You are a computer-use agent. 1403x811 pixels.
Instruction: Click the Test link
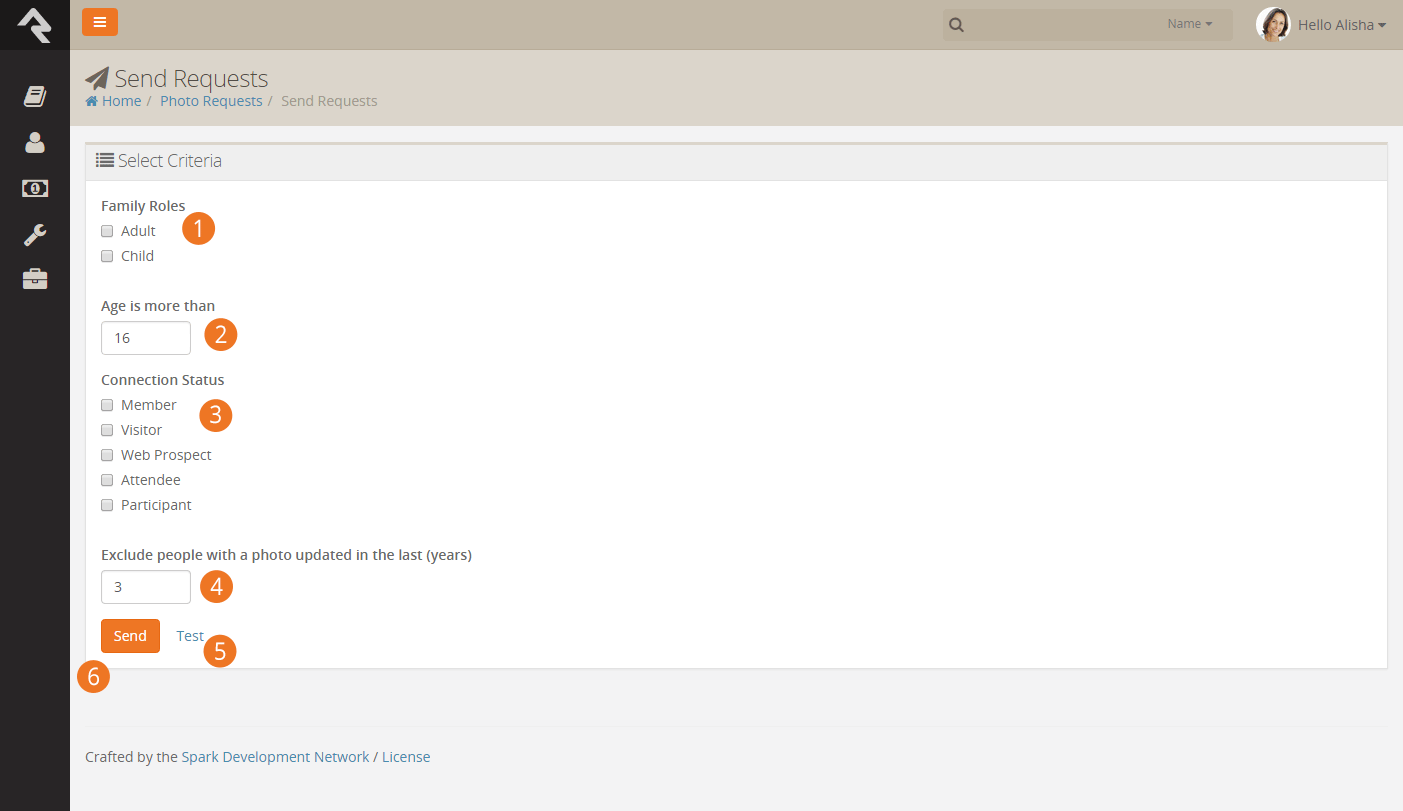pyautogui.click(x=190, y=636)
